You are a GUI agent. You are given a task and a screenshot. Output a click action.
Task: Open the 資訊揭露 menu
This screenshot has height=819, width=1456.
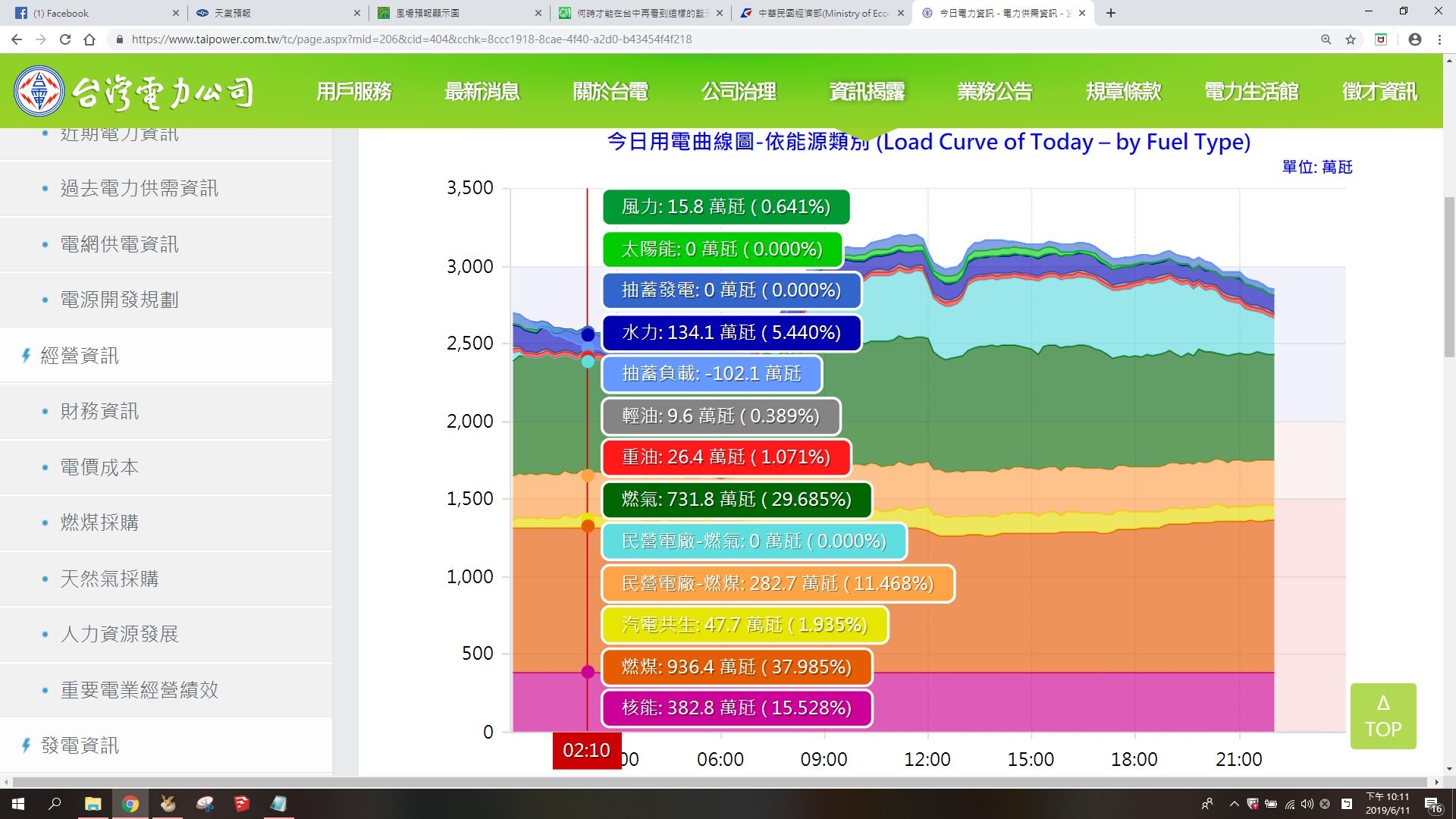pyautogui.click(x=867, y=92)
